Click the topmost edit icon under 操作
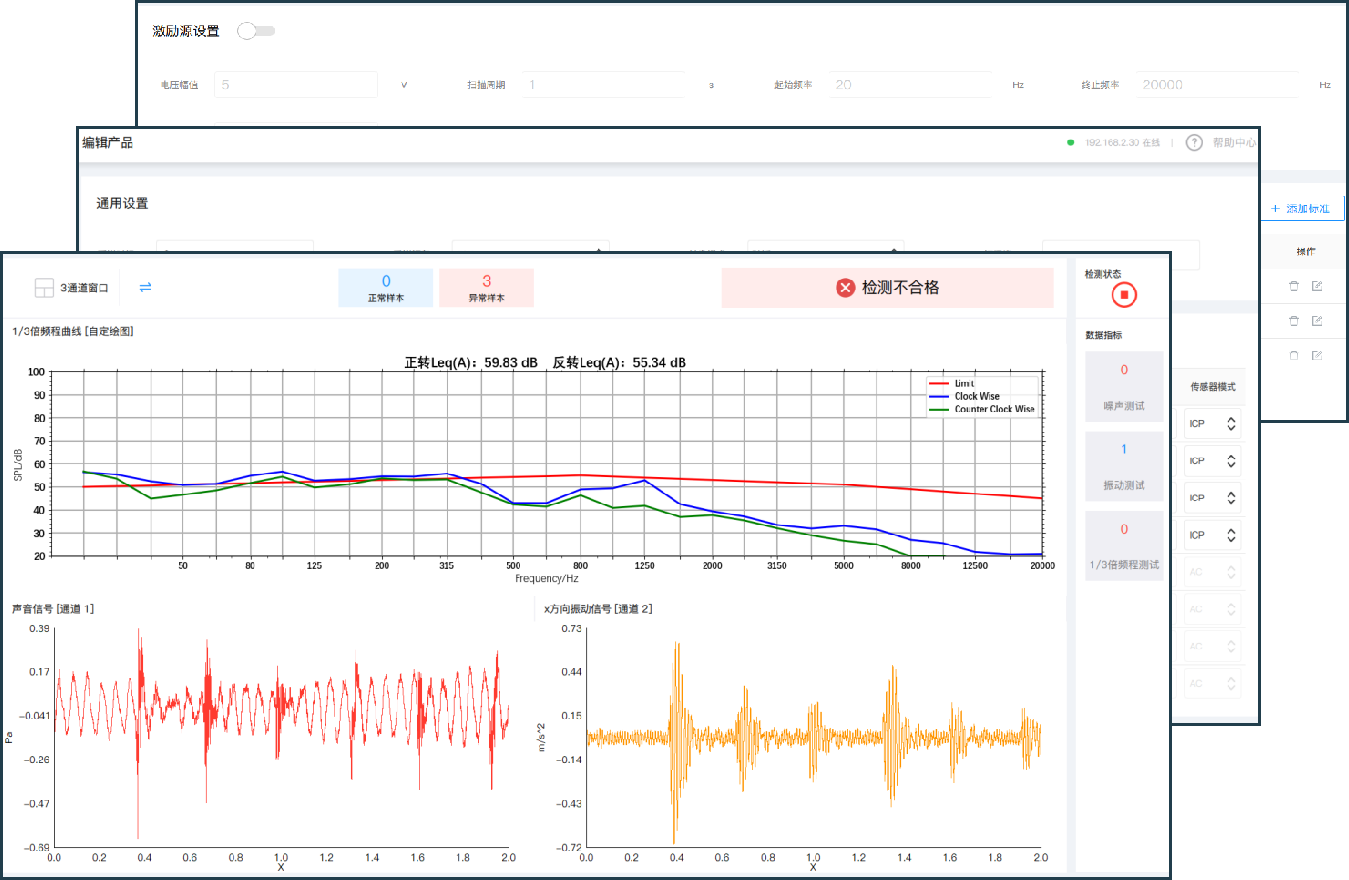This screenshot has height=880, width=1349. click(1317, 286)
